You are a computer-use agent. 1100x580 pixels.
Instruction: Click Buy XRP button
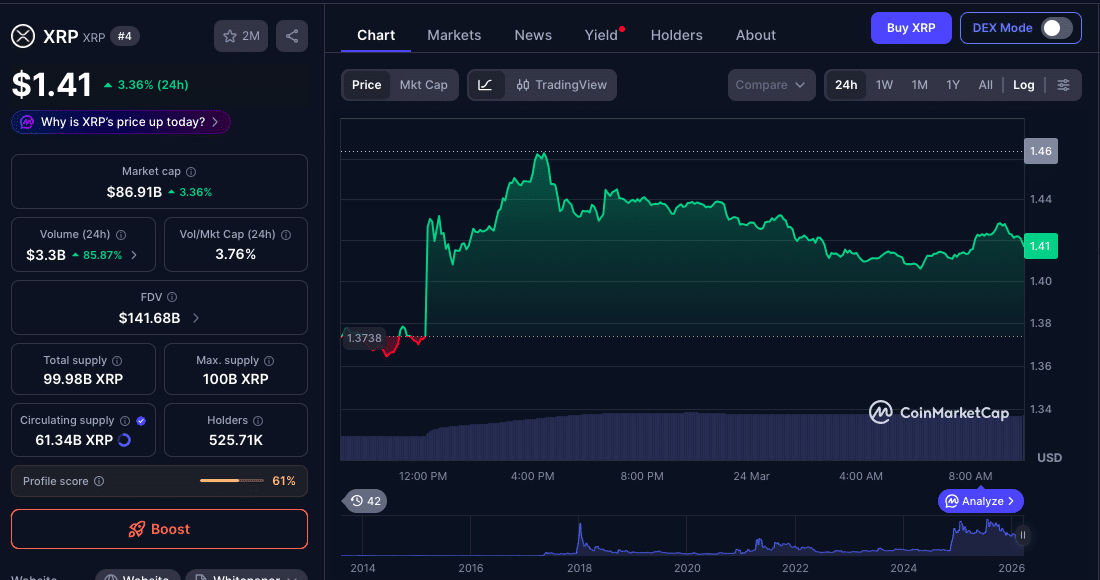[x=911, y=28]
